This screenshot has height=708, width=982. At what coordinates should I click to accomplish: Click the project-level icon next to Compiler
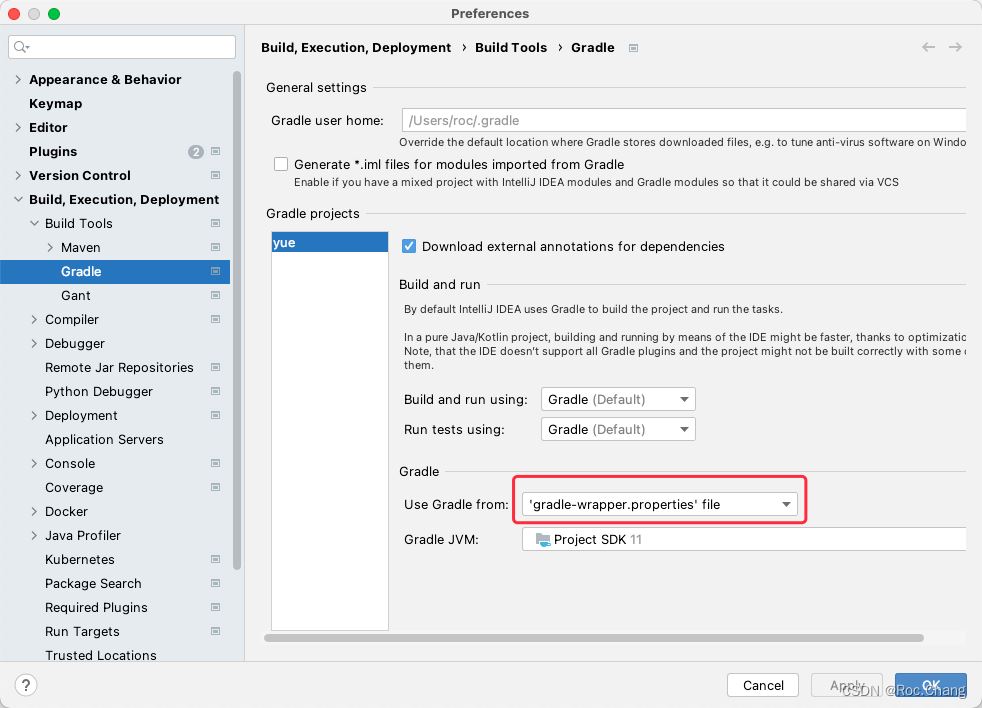215,319
